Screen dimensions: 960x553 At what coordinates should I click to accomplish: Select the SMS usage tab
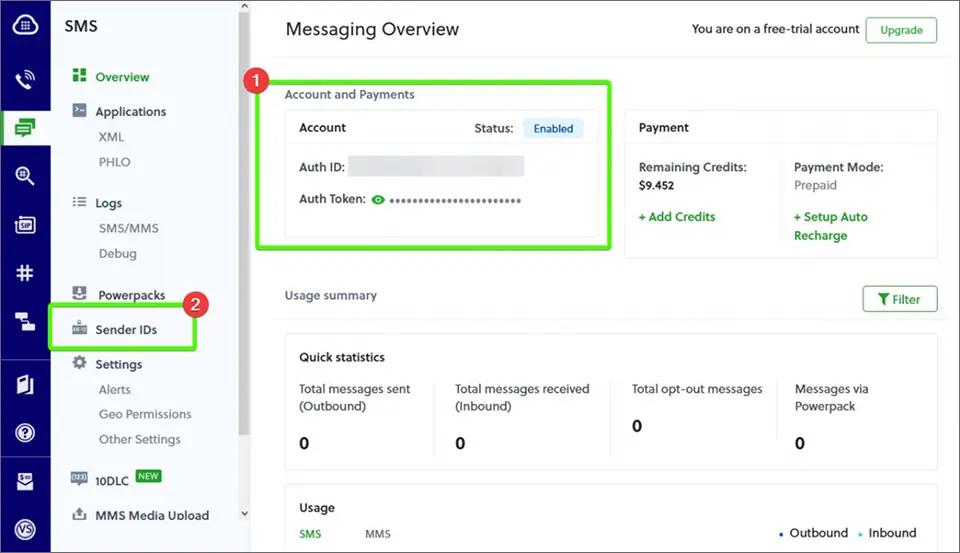[310, 534]
